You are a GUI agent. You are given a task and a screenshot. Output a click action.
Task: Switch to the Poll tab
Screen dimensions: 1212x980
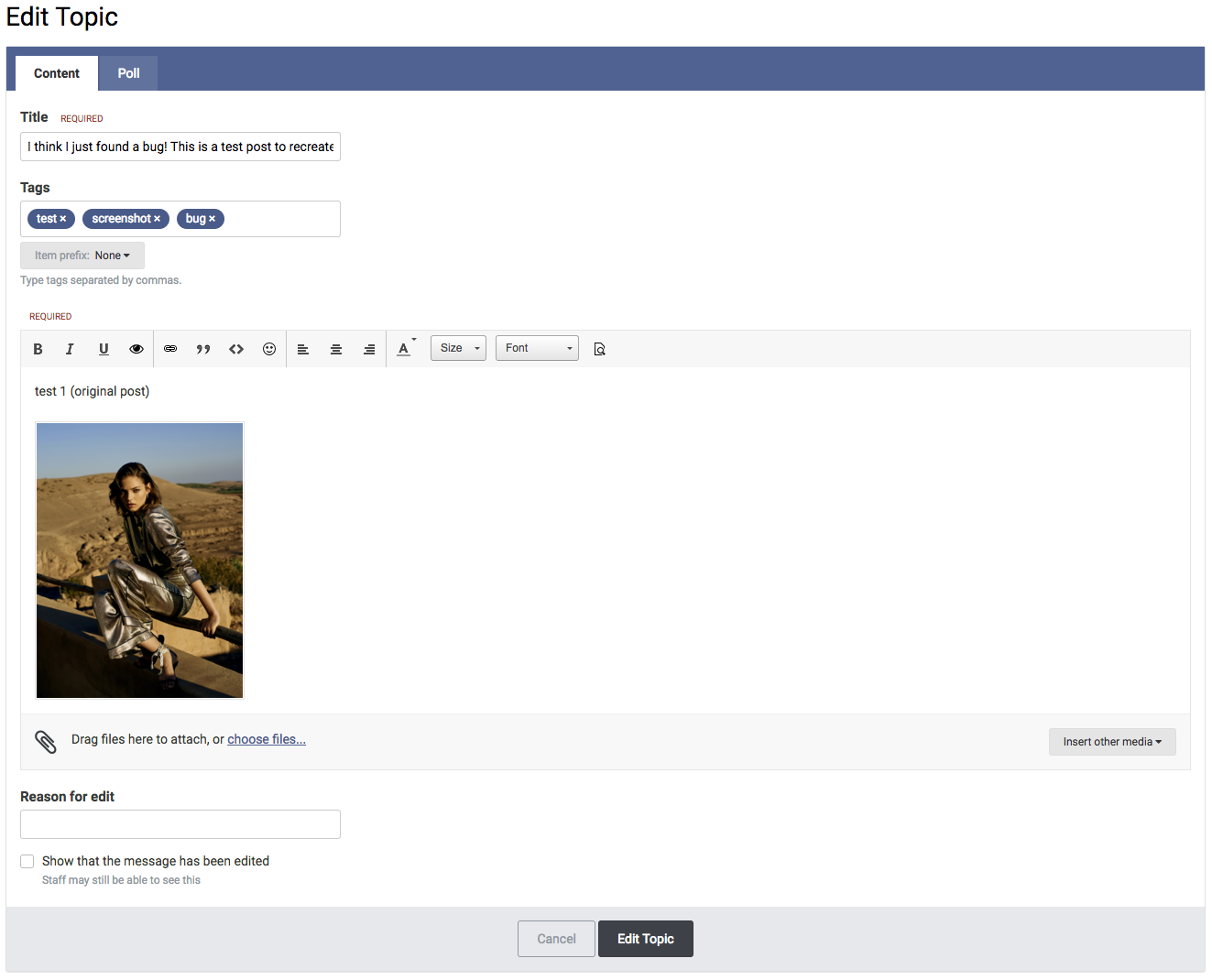pos(128,73)
